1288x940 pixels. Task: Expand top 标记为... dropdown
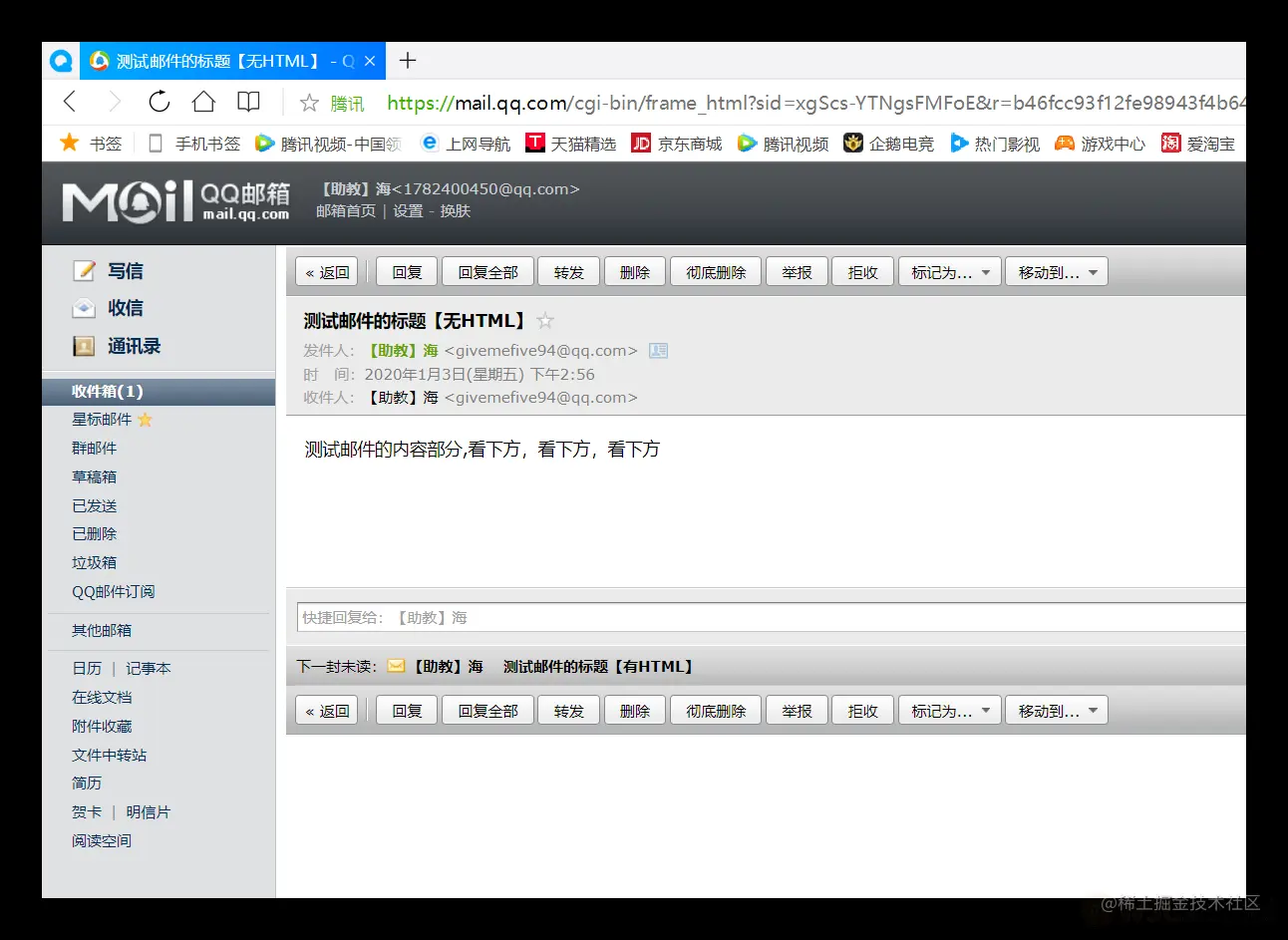950,272
